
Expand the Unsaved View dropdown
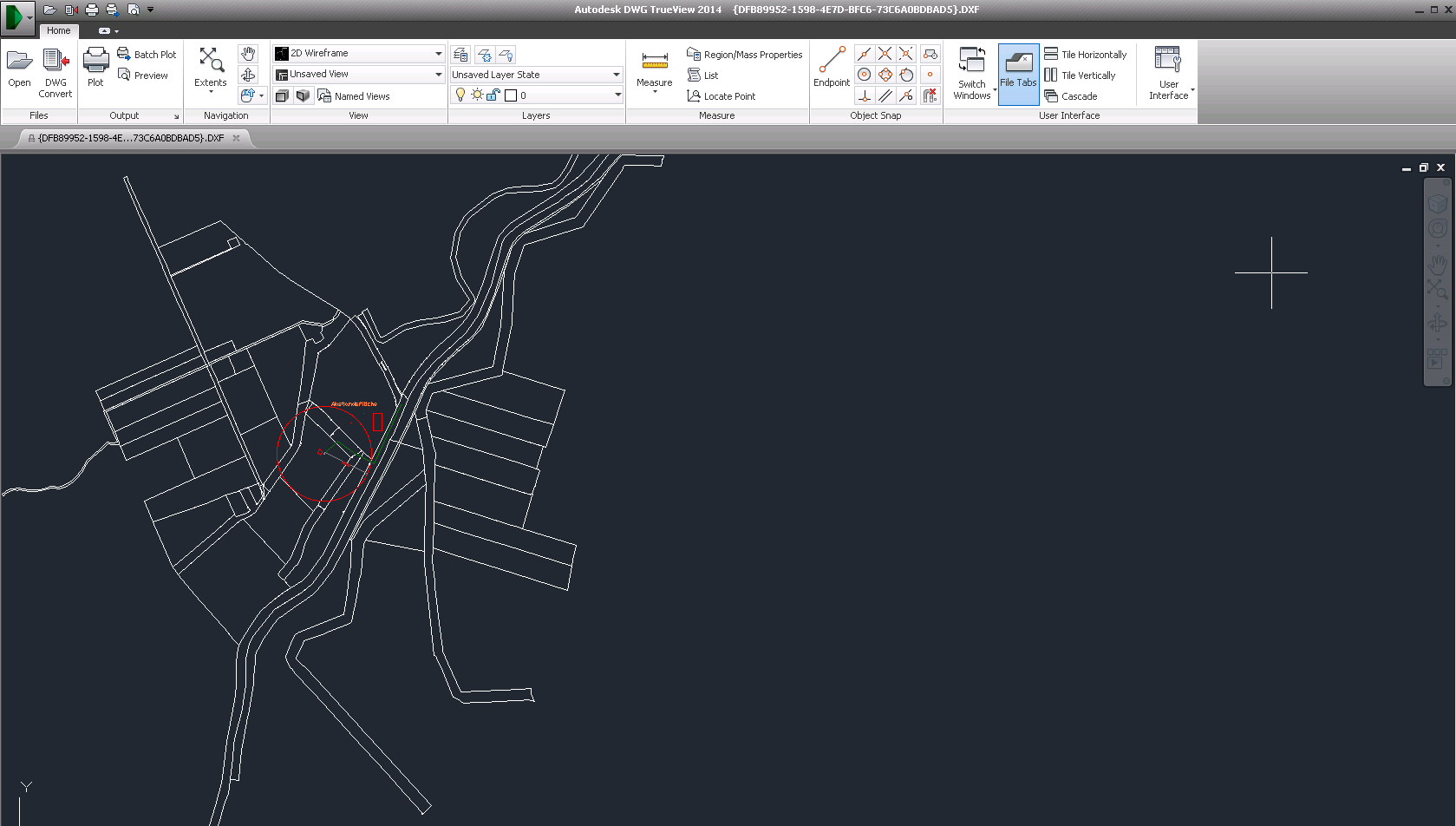pos(438,75)
